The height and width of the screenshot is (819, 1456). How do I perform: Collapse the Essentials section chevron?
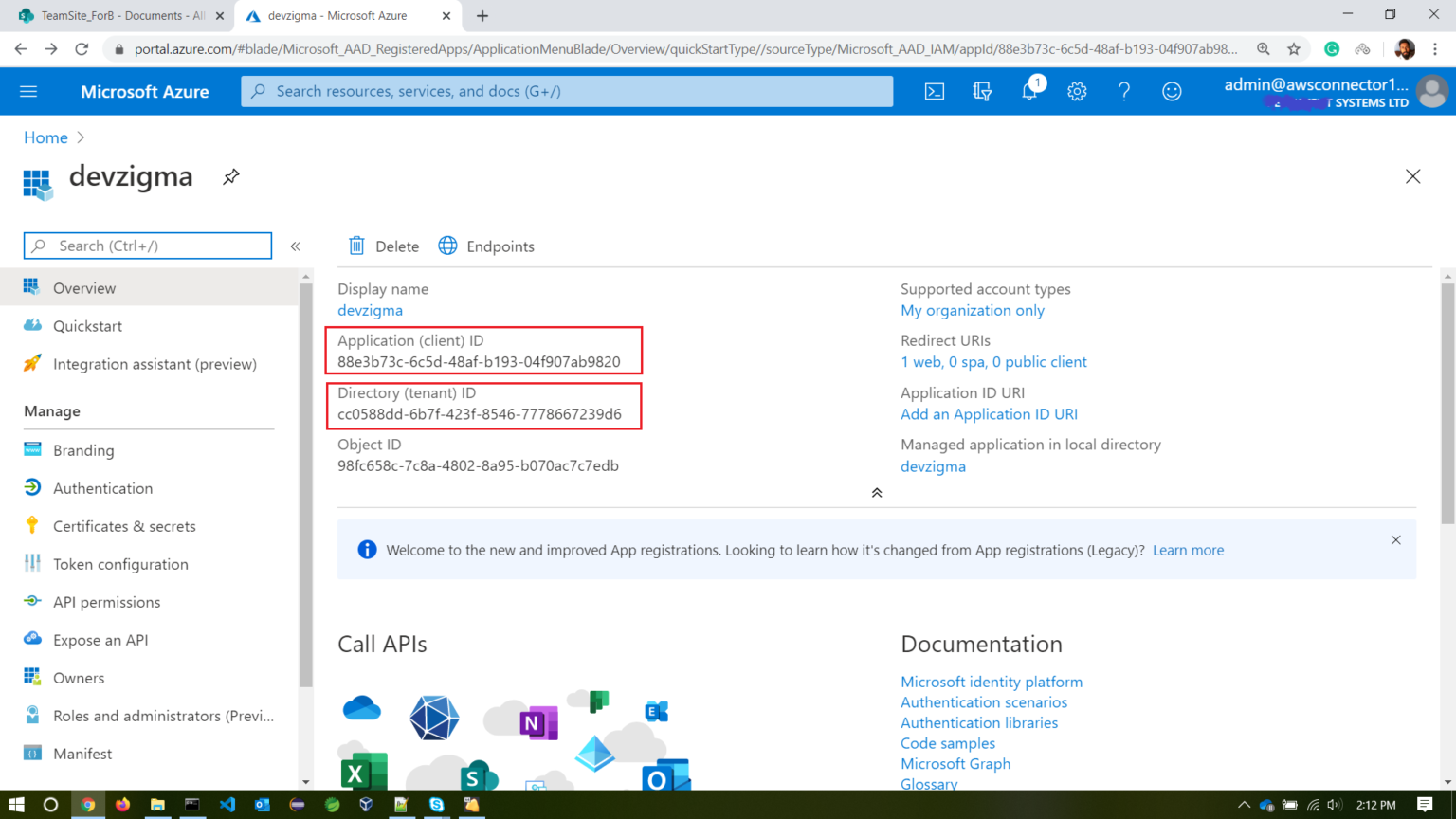[x=877, y=493]
